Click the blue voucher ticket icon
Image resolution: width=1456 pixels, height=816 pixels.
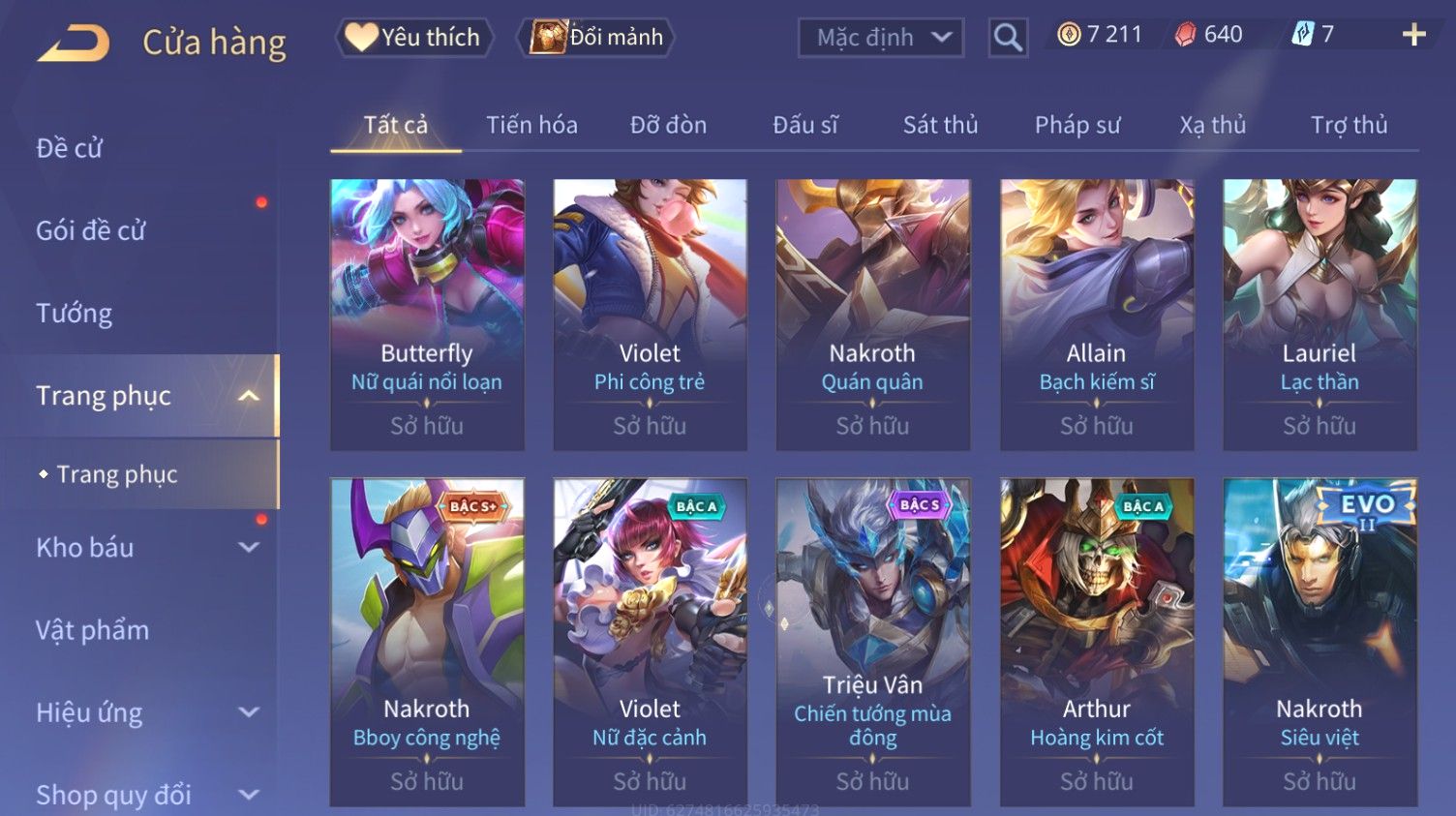pos(1302,35)
